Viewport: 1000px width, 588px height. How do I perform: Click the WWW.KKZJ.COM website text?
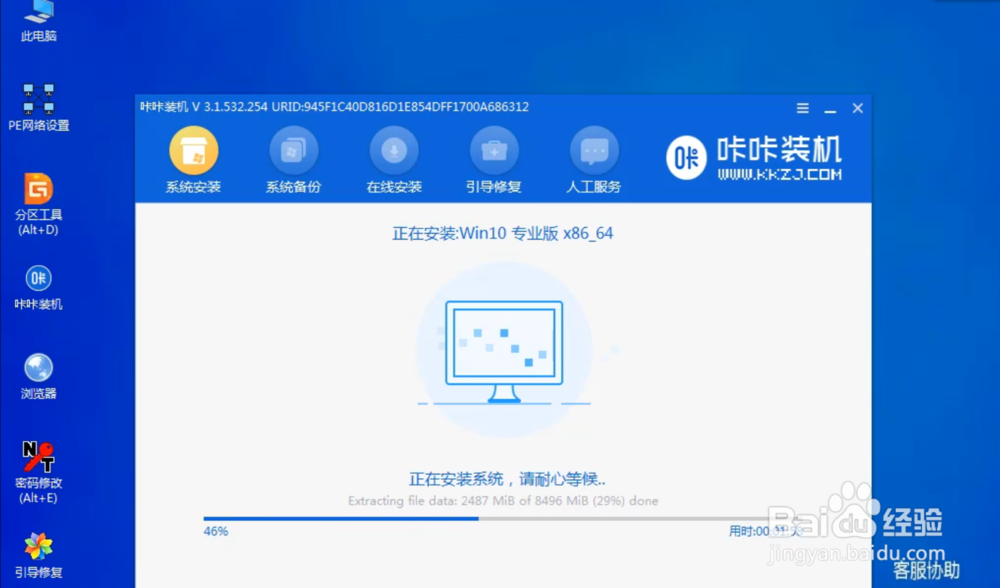(x=779, y=174)
